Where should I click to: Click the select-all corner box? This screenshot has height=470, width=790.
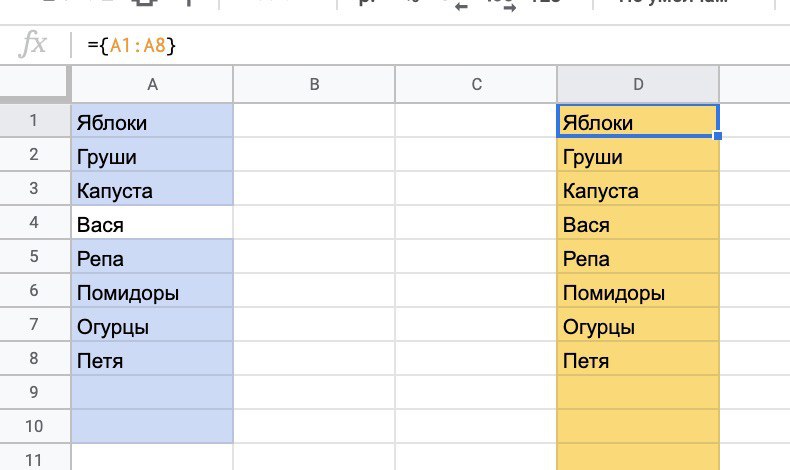(x=35, y=85)
